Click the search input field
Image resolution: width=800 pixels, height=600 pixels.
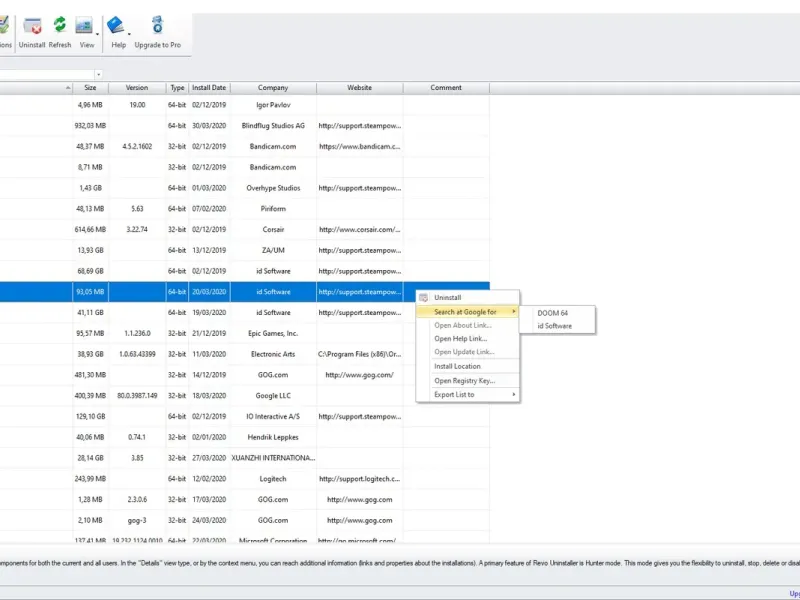pos(47,74)
